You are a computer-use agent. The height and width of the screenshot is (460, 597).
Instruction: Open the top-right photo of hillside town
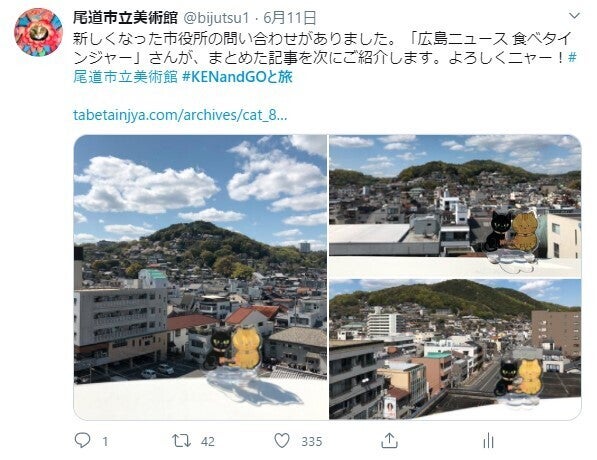click(455, 206)
